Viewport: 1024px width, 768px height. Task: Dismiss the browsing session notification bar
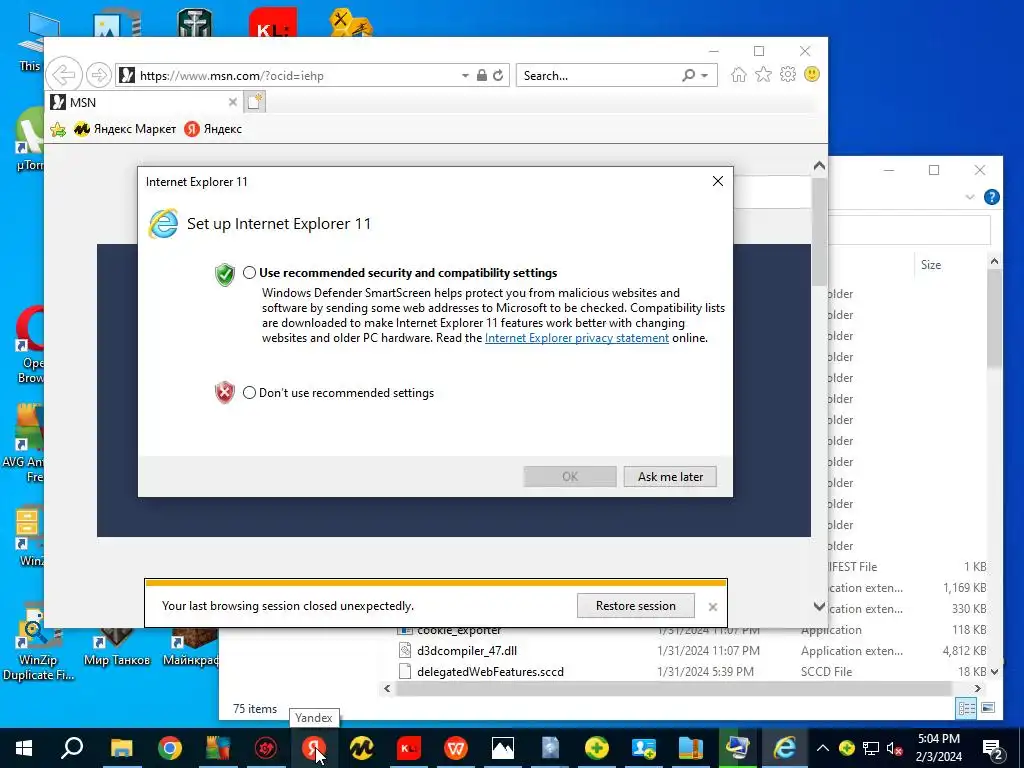713,607
